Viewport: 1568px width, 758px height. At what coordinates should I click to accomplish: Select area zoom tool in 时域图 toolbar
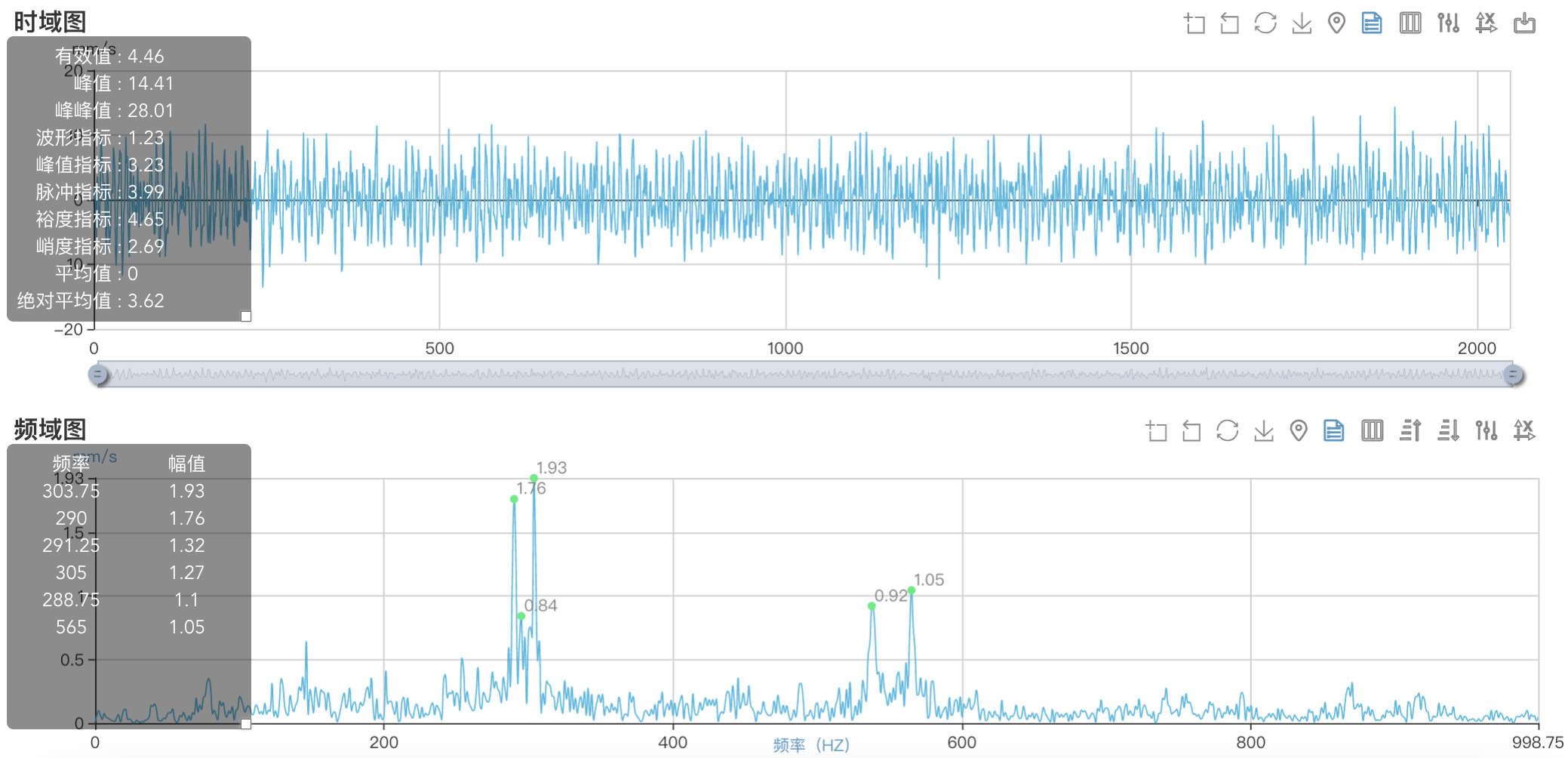point(1194,23)
